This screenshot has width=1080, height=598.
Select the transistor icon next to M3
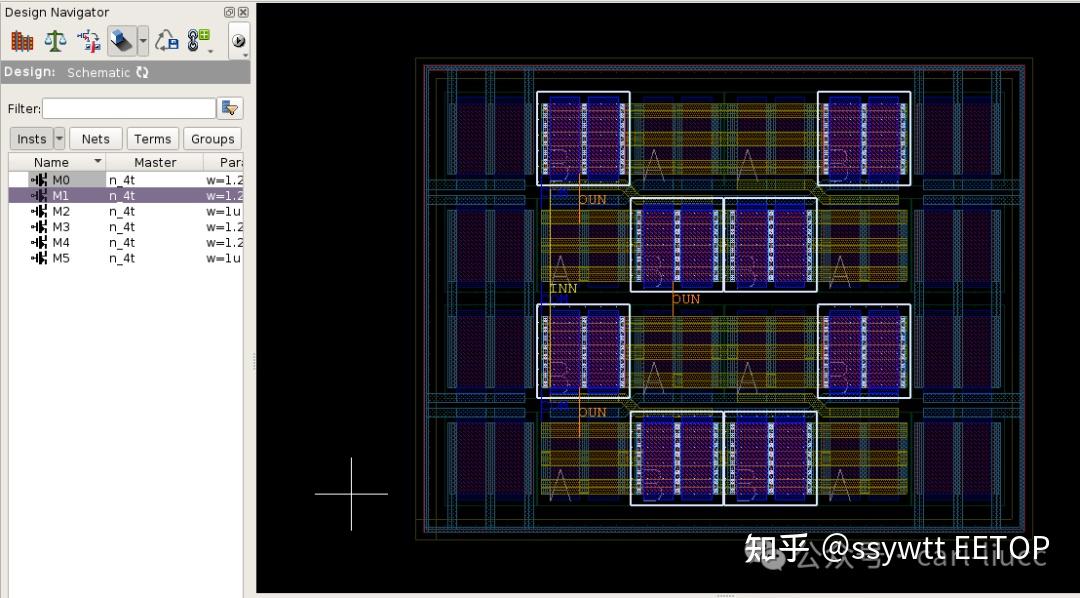40,227
